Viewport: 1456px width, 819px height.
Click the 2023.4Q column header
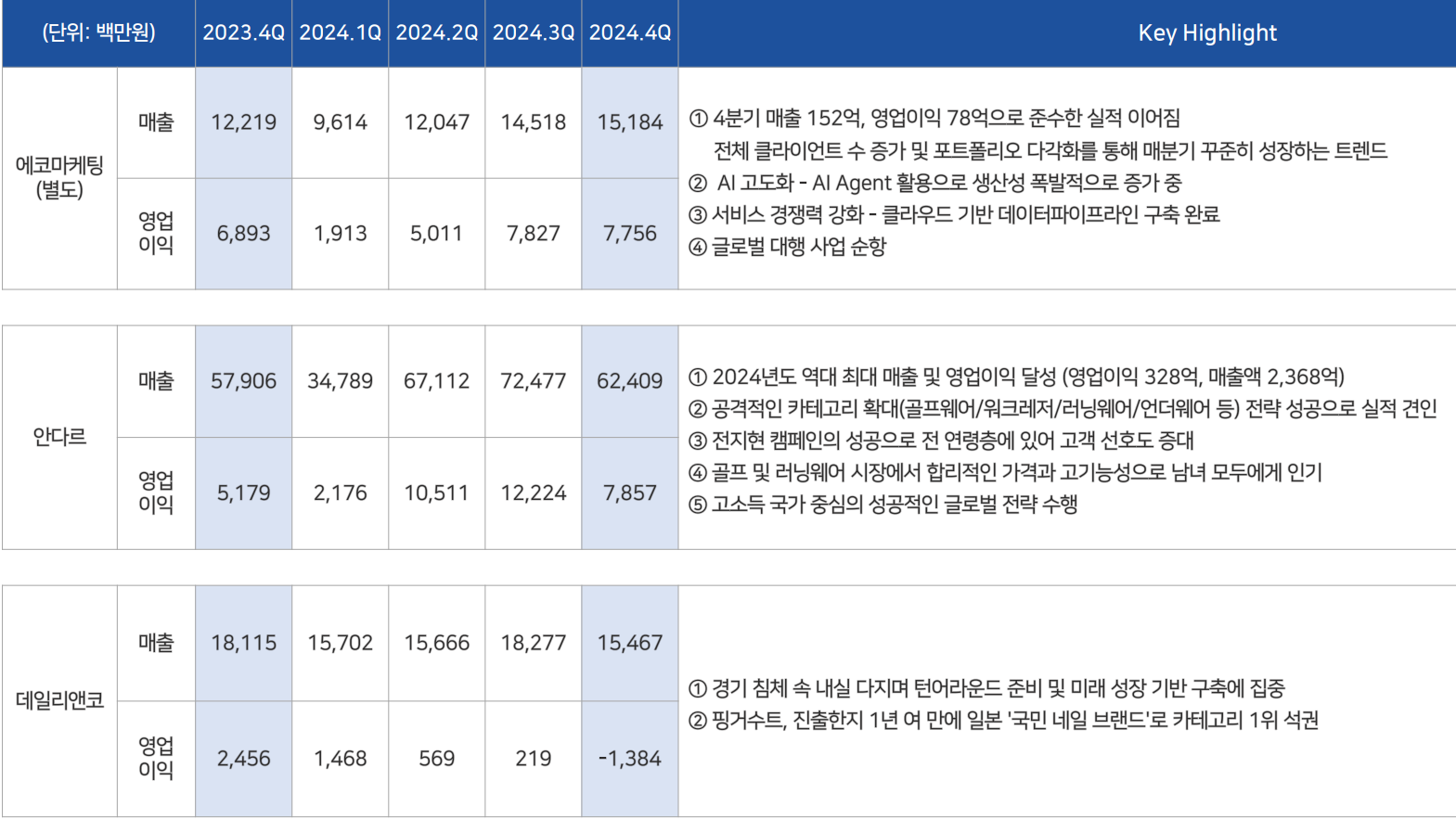tap(243, 32)
